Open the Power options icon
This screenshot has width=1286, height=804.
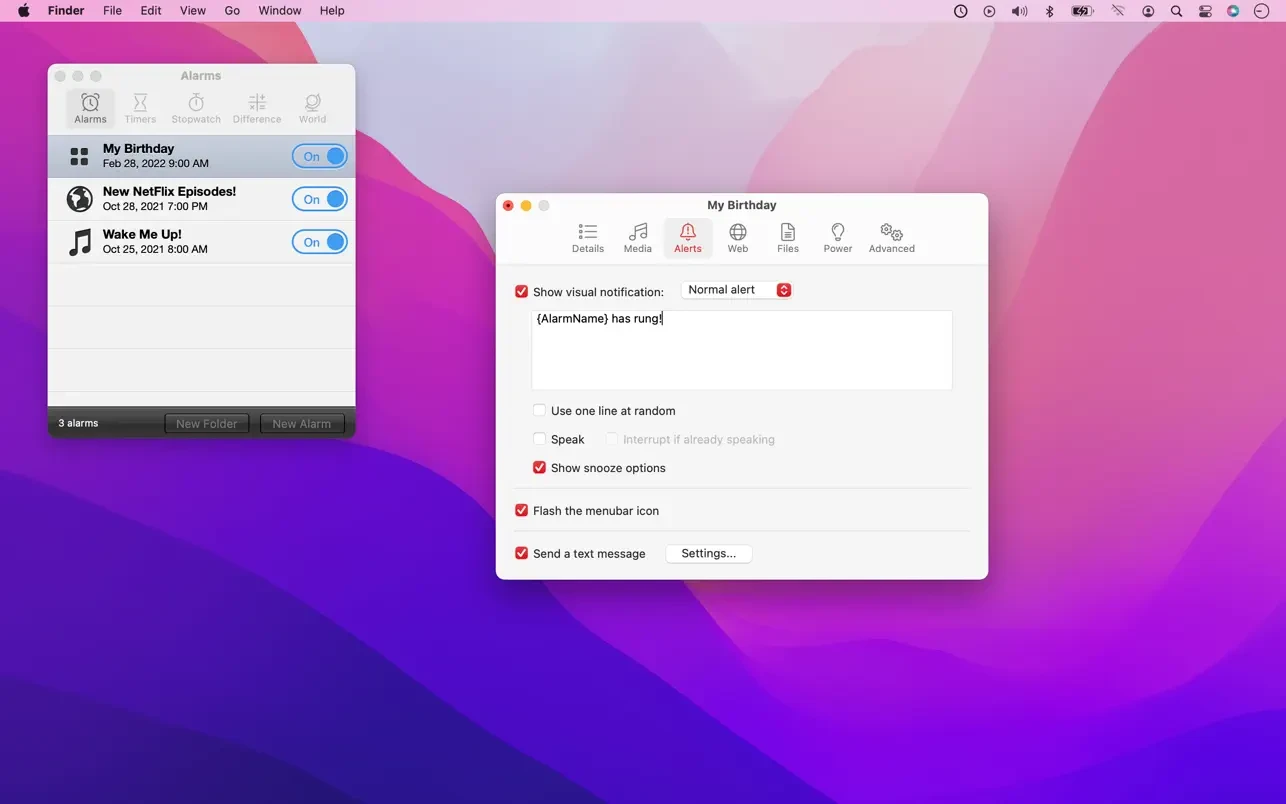pos(838,238)
